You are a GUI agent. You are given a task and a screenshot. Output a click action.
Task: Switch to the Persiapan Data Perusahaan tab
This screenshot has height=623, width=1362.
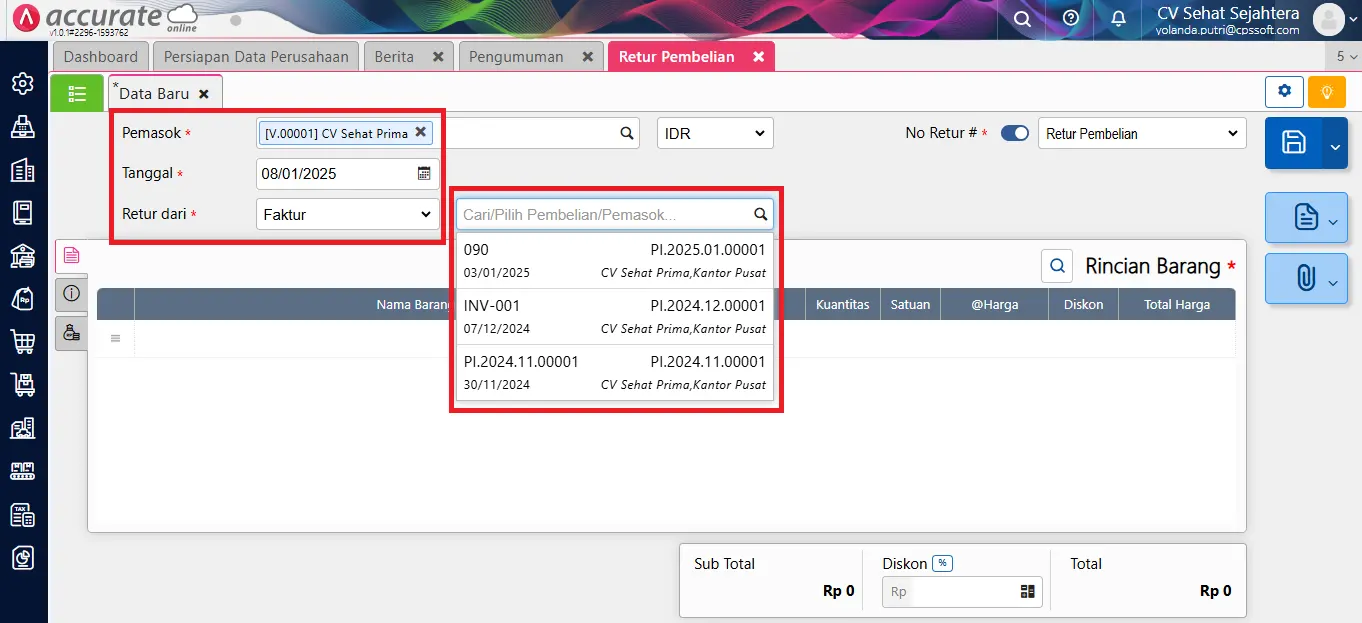[256, 57]
